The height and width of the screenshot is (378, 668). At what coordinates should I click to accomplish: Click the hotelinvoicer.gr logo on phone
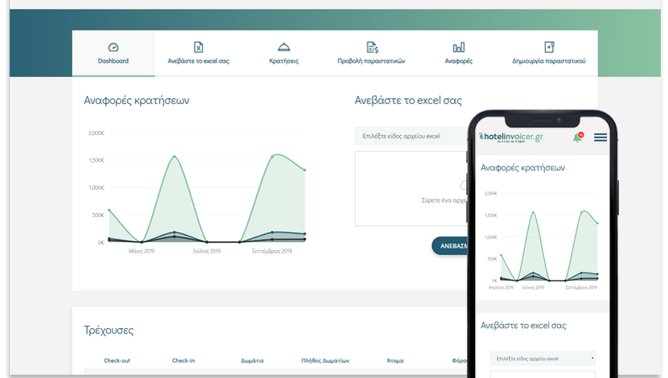511,137
